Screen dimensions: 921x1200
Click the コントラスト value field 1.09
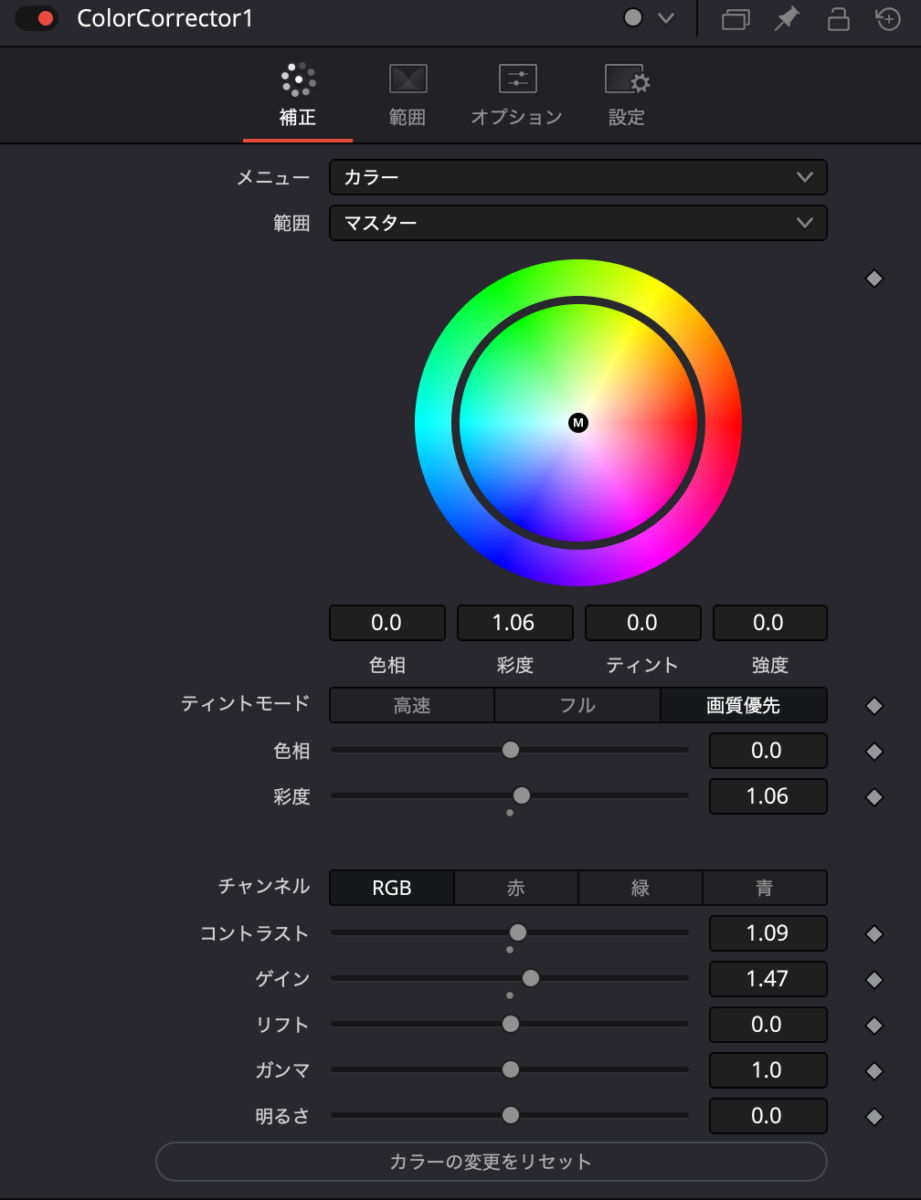point(768,934)
